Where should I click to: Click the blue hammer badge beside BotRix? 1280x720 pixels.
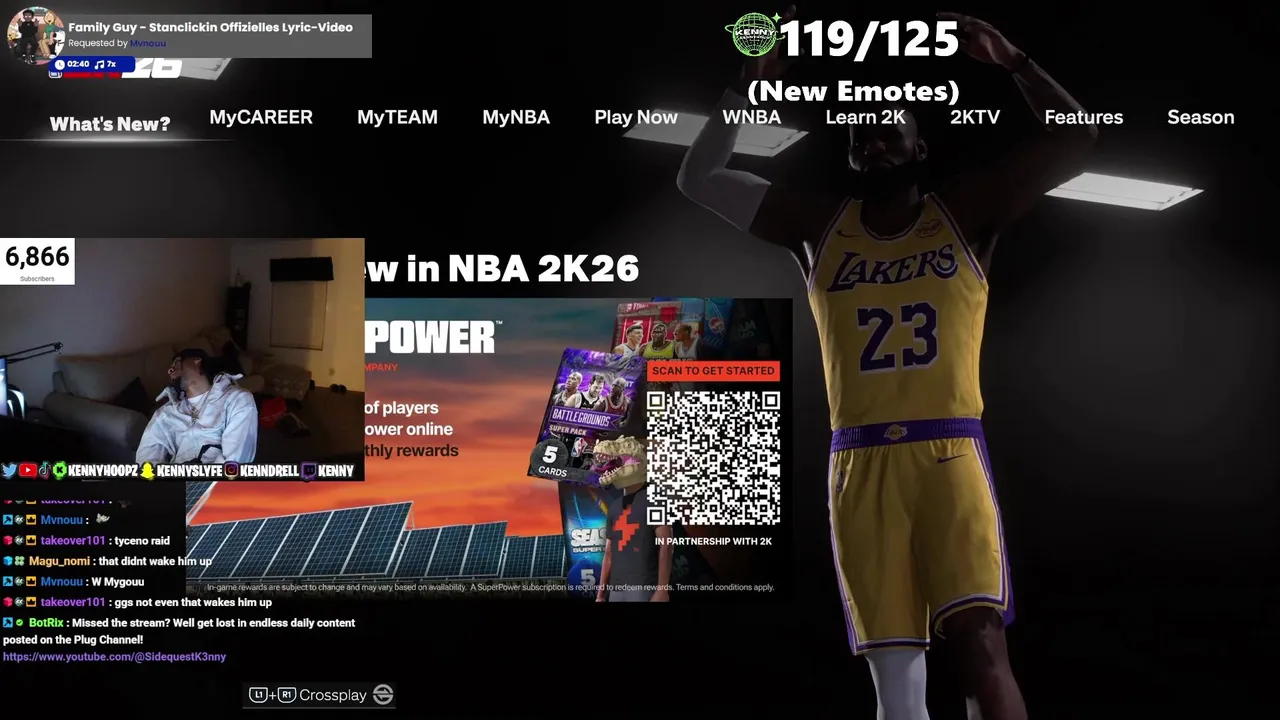tap(8, 623)
